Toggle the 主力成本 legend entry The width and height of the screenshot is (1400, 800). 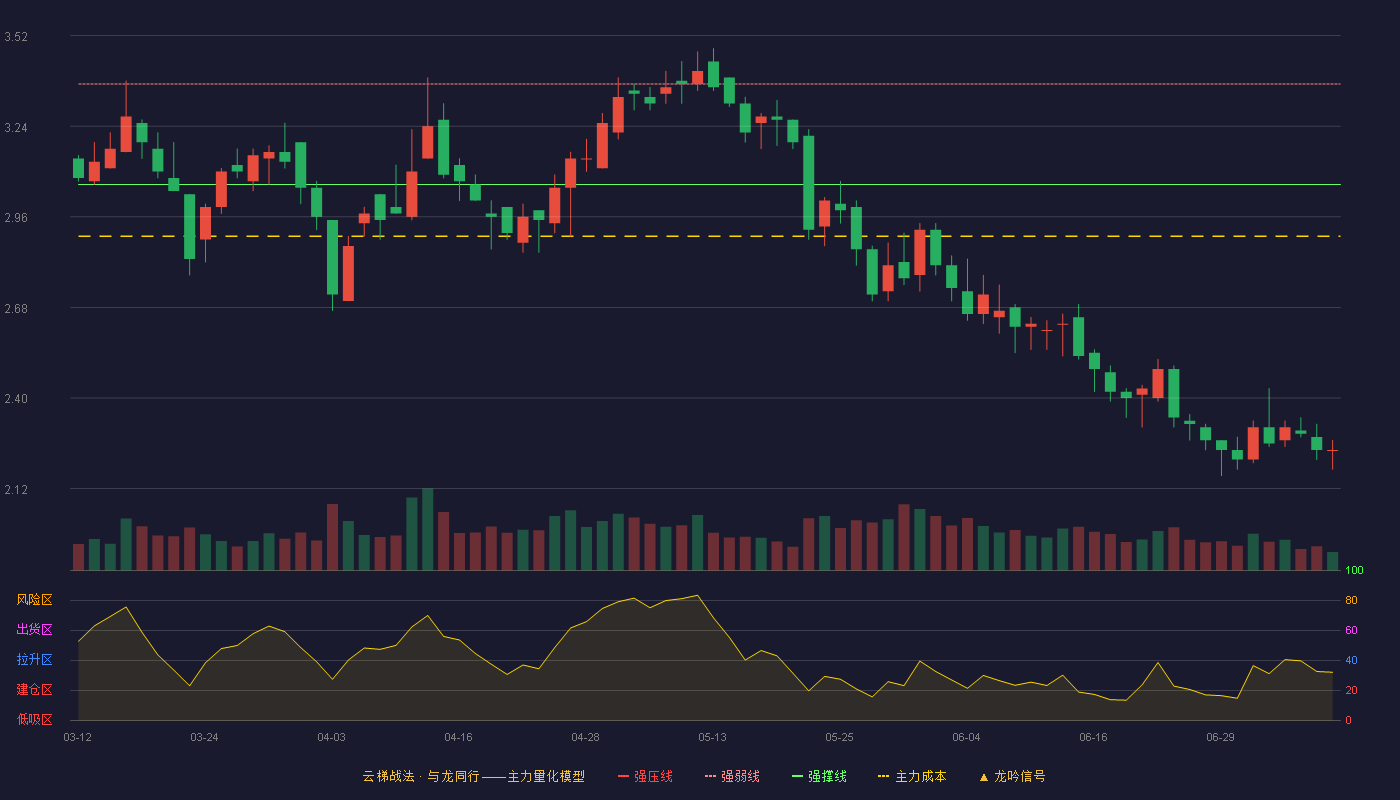pyautogui.click(x=912, y=776)
